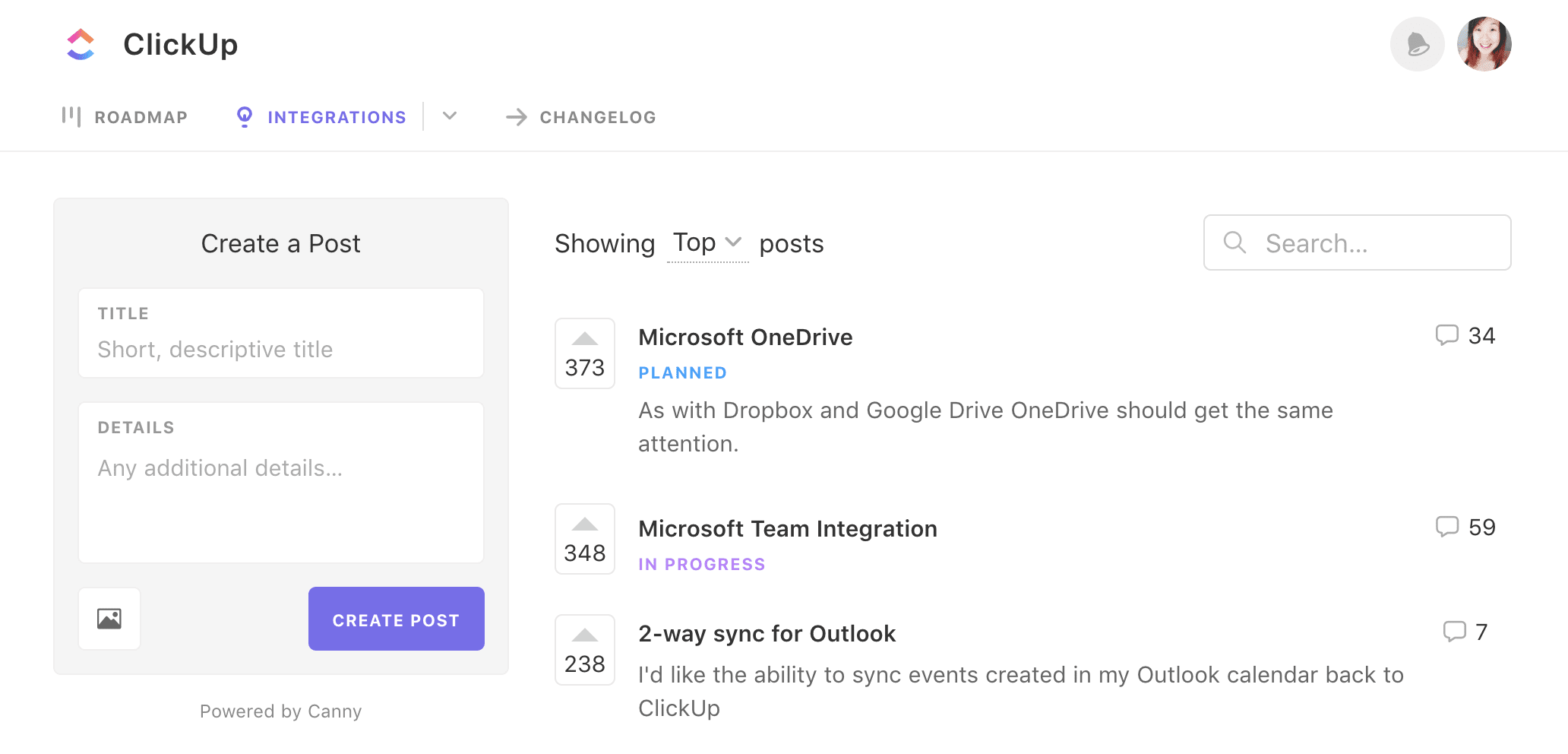This screenshot has height=754, width=1568.
Task: Upvote the Microsoft OneDrive post
Action: (x=585, y=353)
